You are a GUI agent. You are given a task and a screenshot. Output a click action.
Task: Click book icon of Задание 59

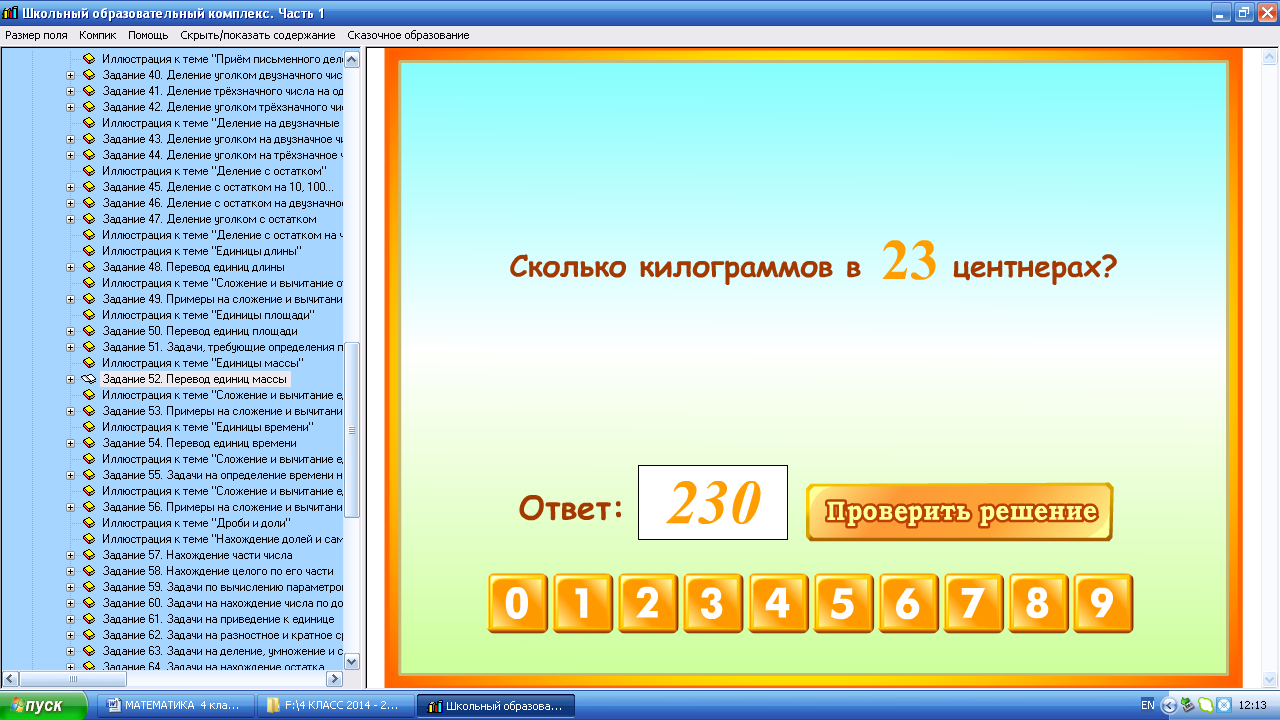[88, 587]
